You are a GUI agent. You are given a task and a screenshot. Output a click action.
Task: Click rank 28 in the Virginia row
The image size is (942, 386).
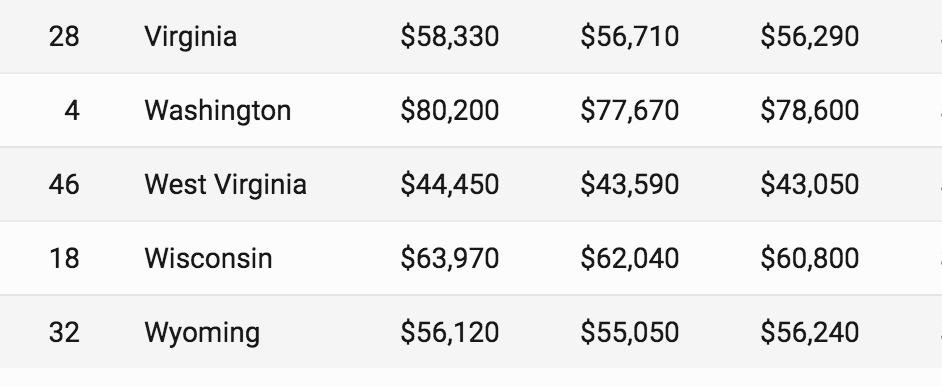click(x=64, y=37)
